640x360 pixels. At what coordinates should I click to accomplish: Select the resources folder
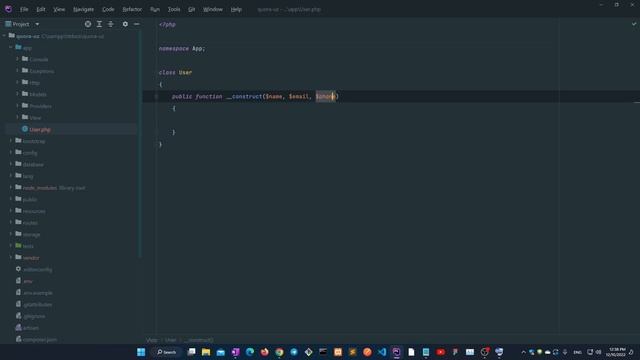(34, 211)
